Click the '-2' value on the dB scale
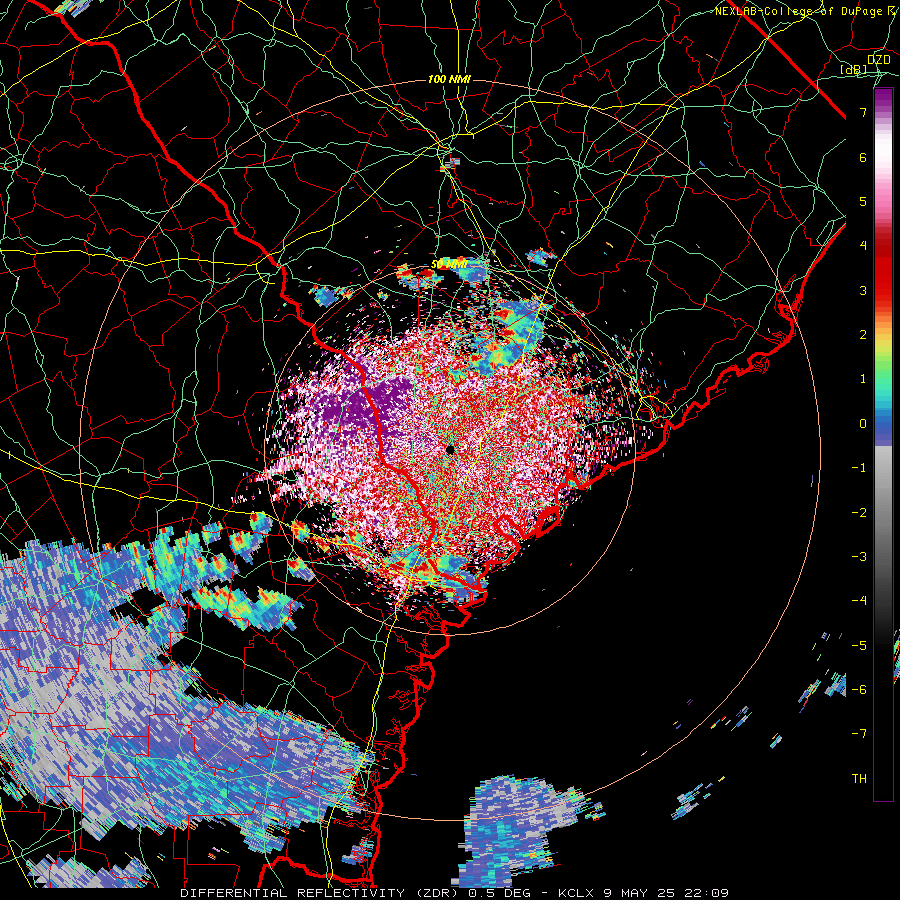Viewport: 900px width, 900px height. (859, 512)
